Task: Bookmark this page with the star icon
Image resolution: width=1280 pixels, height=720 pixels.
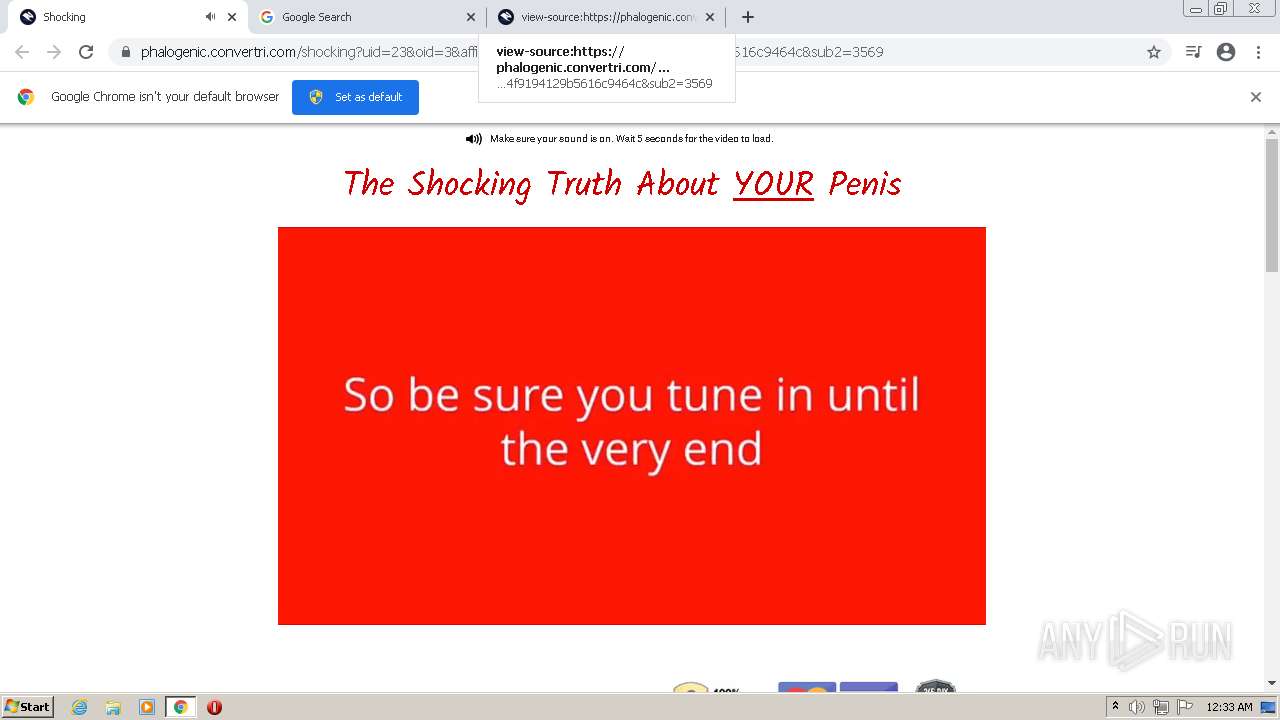Action: coord(1154,52)
